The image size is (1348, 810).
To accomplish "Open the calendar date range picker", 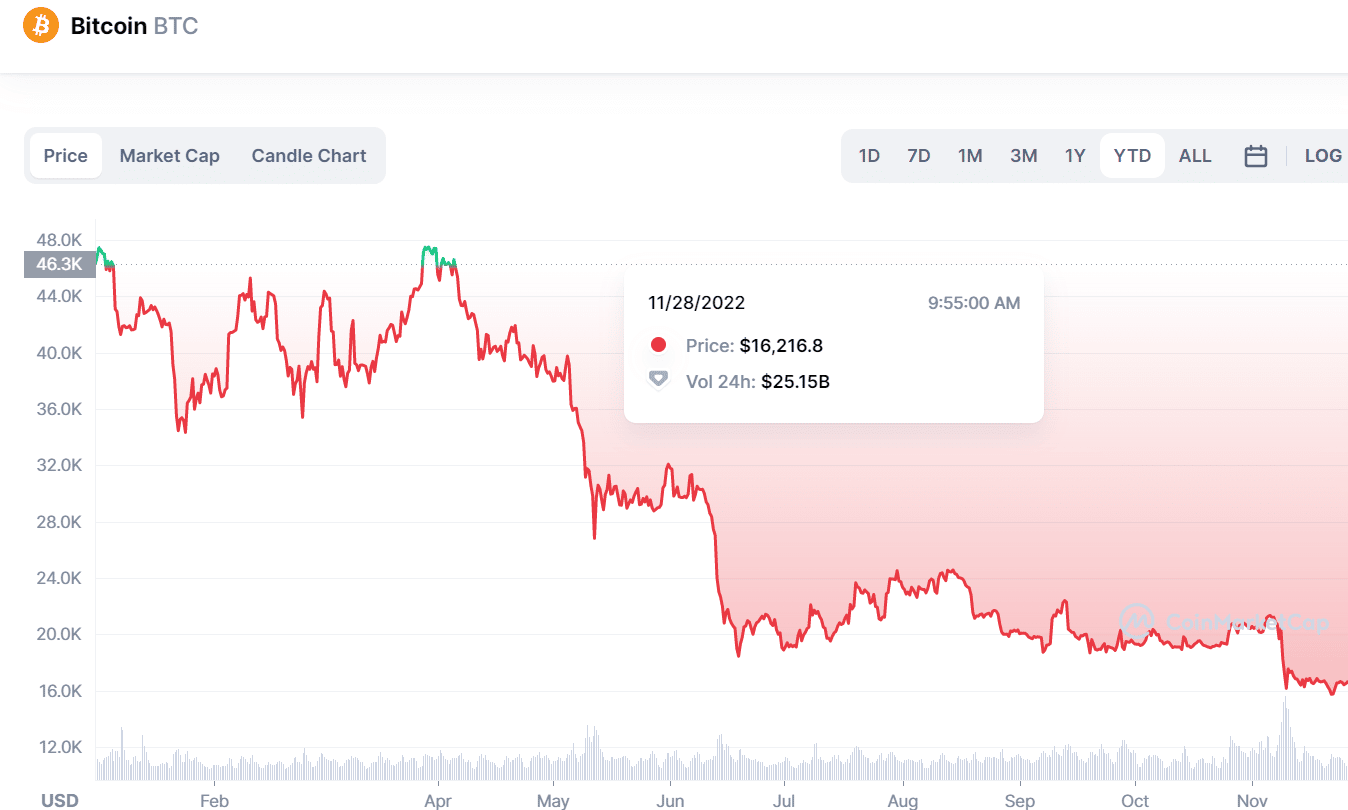I will [x=1256, y=156].
